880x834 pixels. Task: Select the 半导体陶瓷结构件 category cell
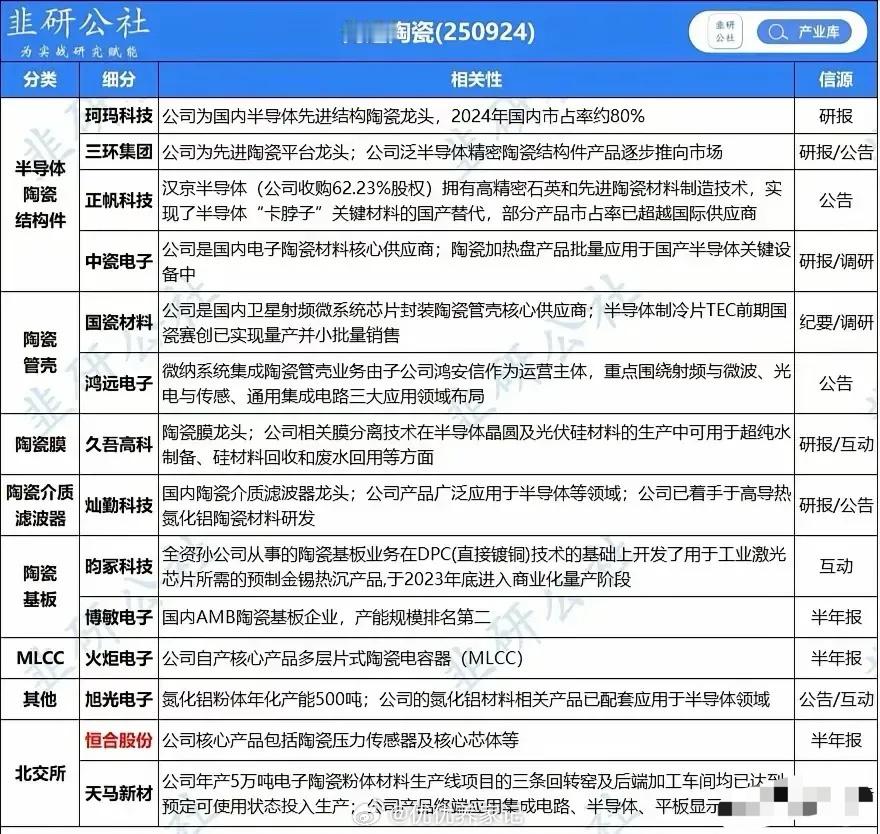(x=40, y=194)
